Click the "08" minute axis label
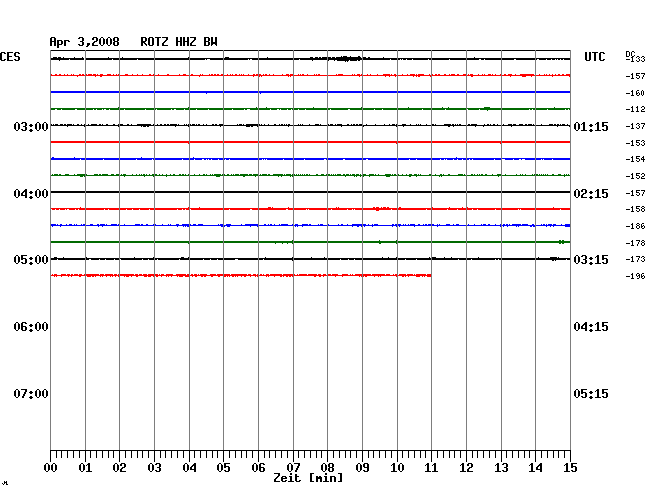 coord(327,468)
